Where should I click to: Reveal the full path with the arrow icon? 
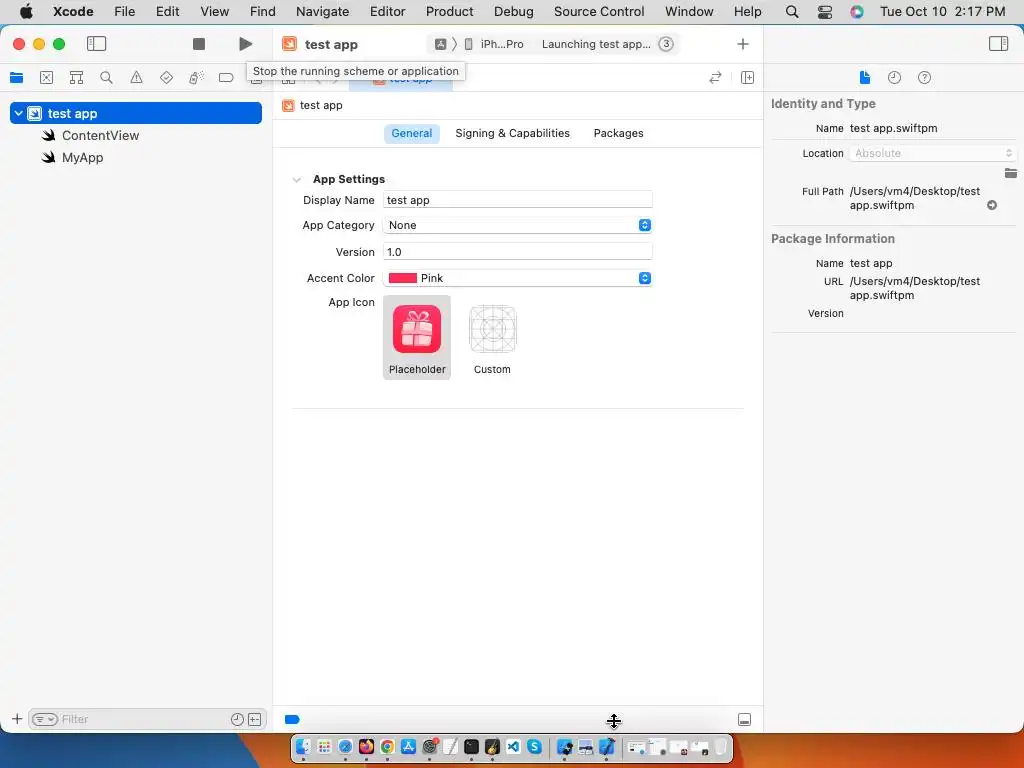click(x=992, y=205)
